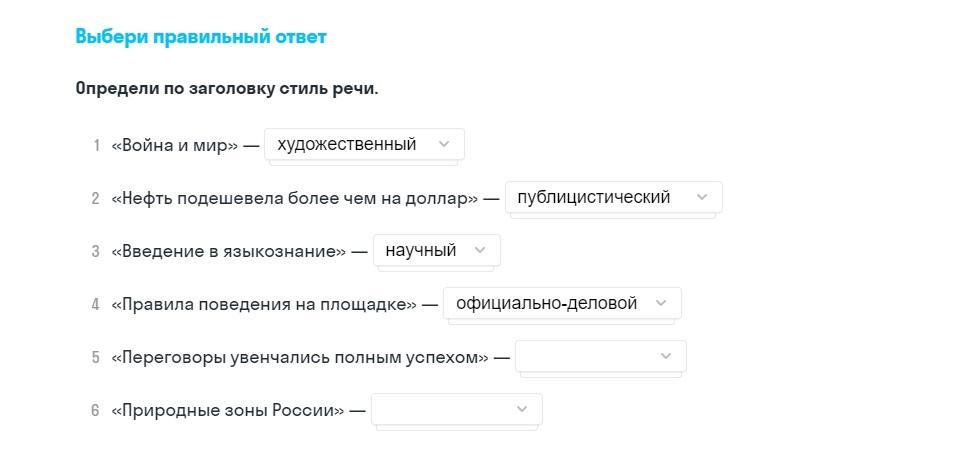Click chevron in the row 6 empty dropdown

(x=522, y=409)
